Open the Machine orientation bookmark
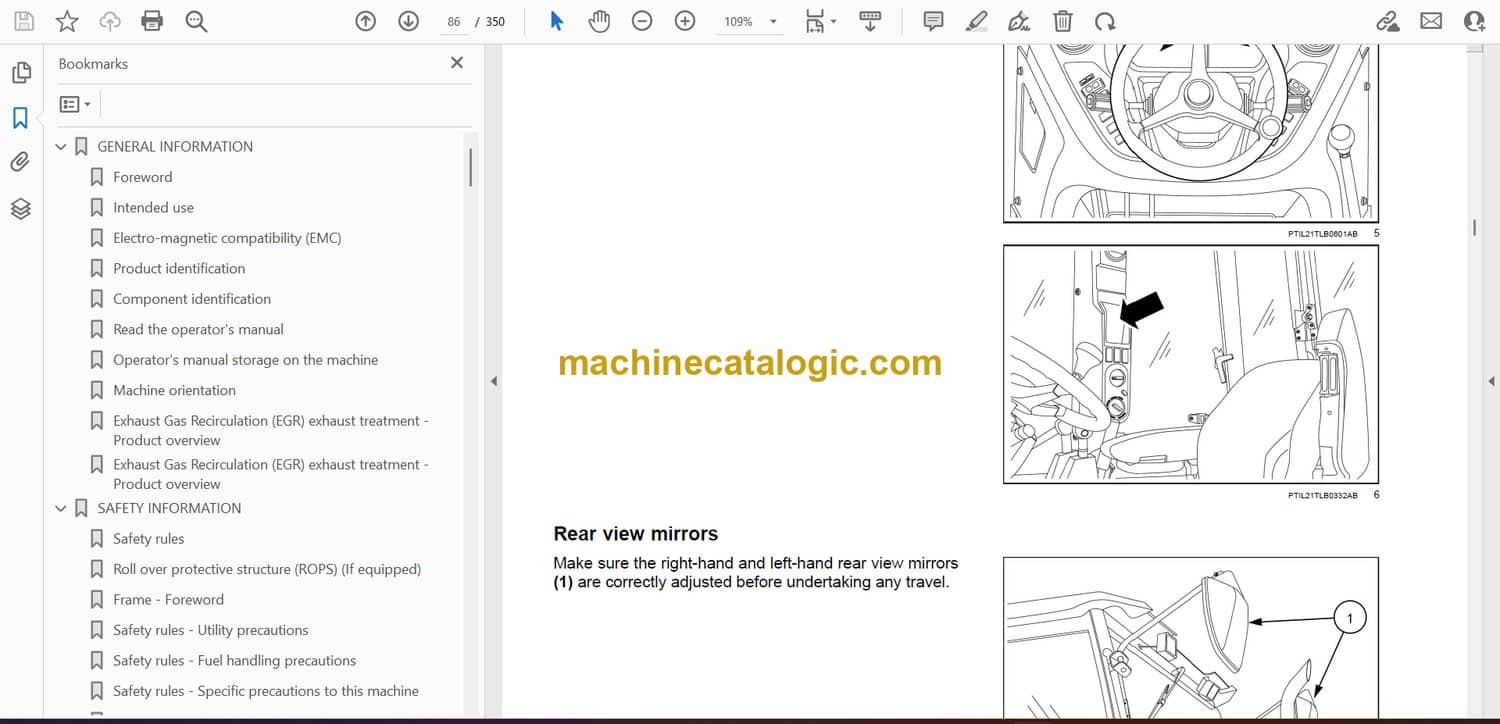 (174, 390)
